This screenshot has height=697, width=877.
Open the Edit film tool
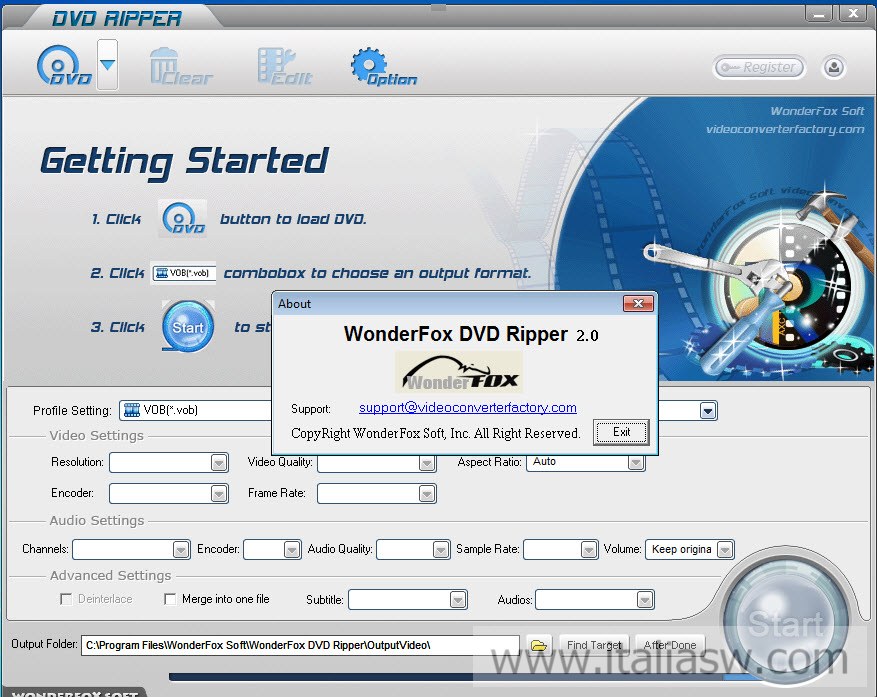click(284, 67)
